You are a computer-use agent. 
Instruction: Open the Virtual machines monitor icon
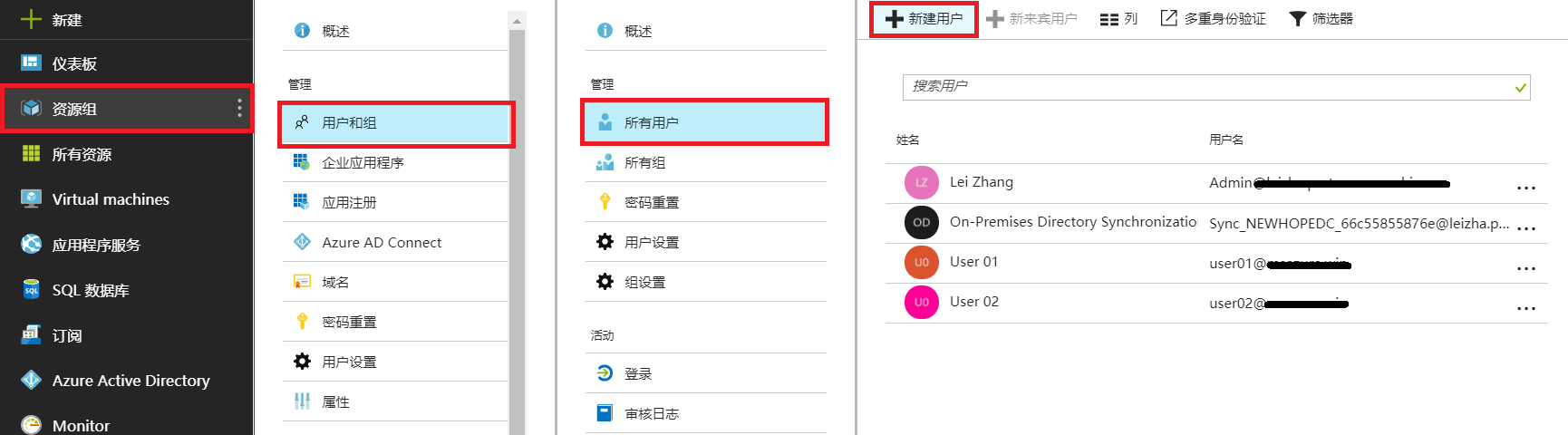[x=32, y=199]
